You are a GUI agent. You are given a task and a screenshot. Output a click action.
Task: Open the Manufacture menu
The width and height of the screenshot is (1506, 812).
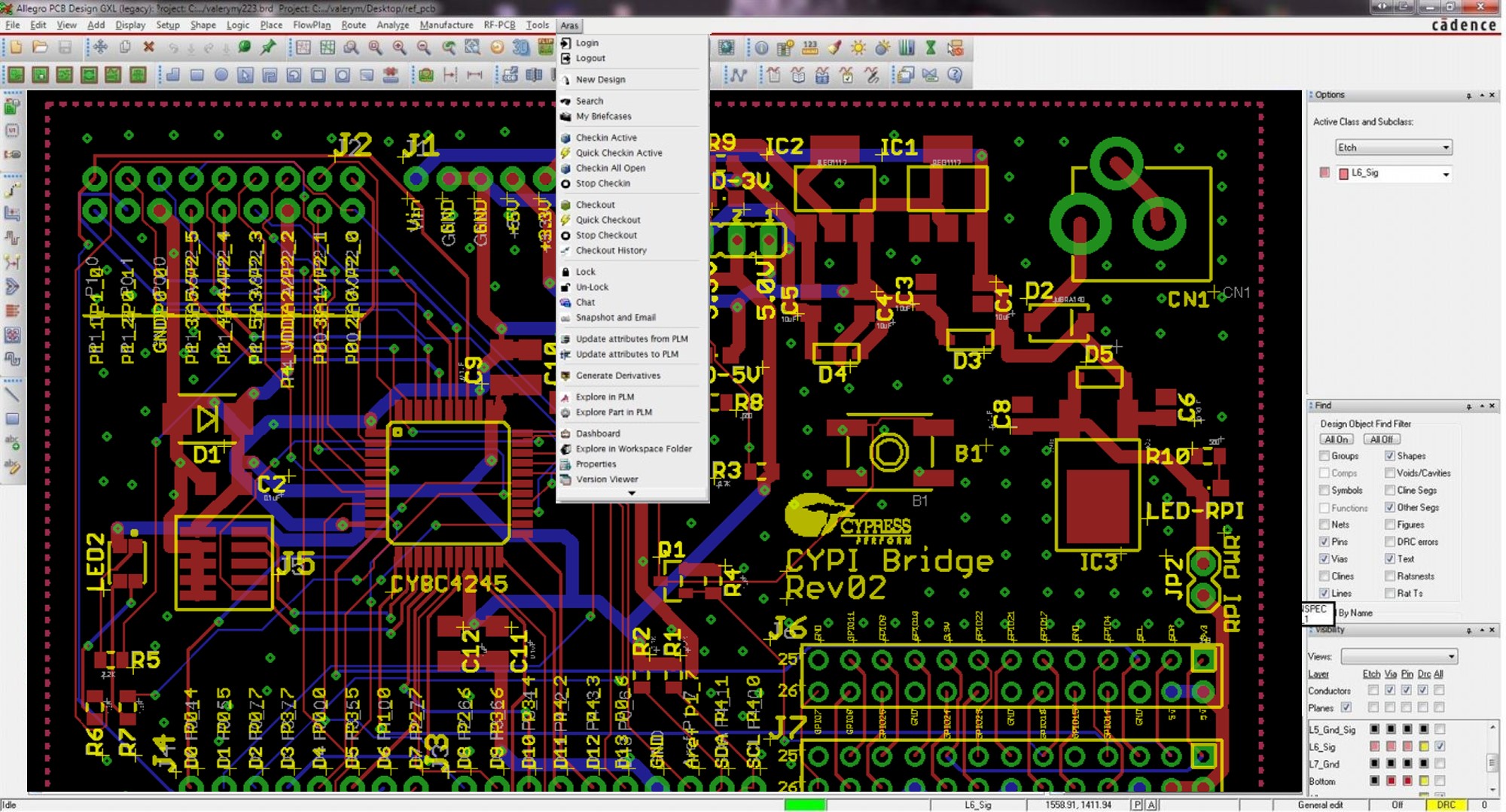[x=446, y=25]
